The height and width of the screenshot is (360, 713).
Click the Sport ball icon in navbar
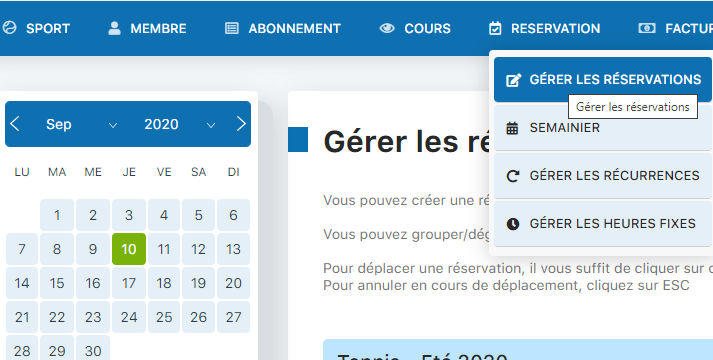click(x=9, y=28)
